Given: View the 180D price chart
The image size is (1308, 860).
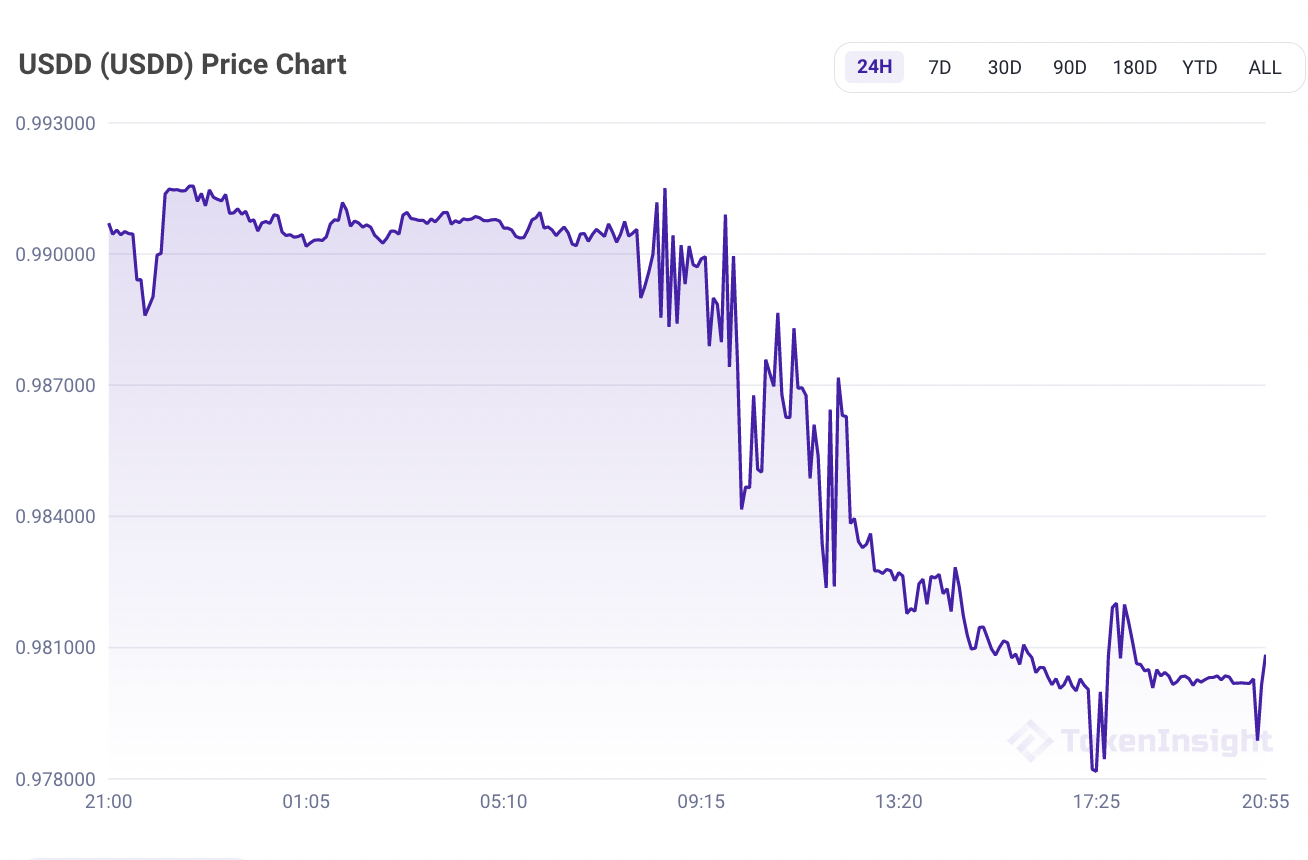Looking at the screenshot, I should tap(1134, 67).
